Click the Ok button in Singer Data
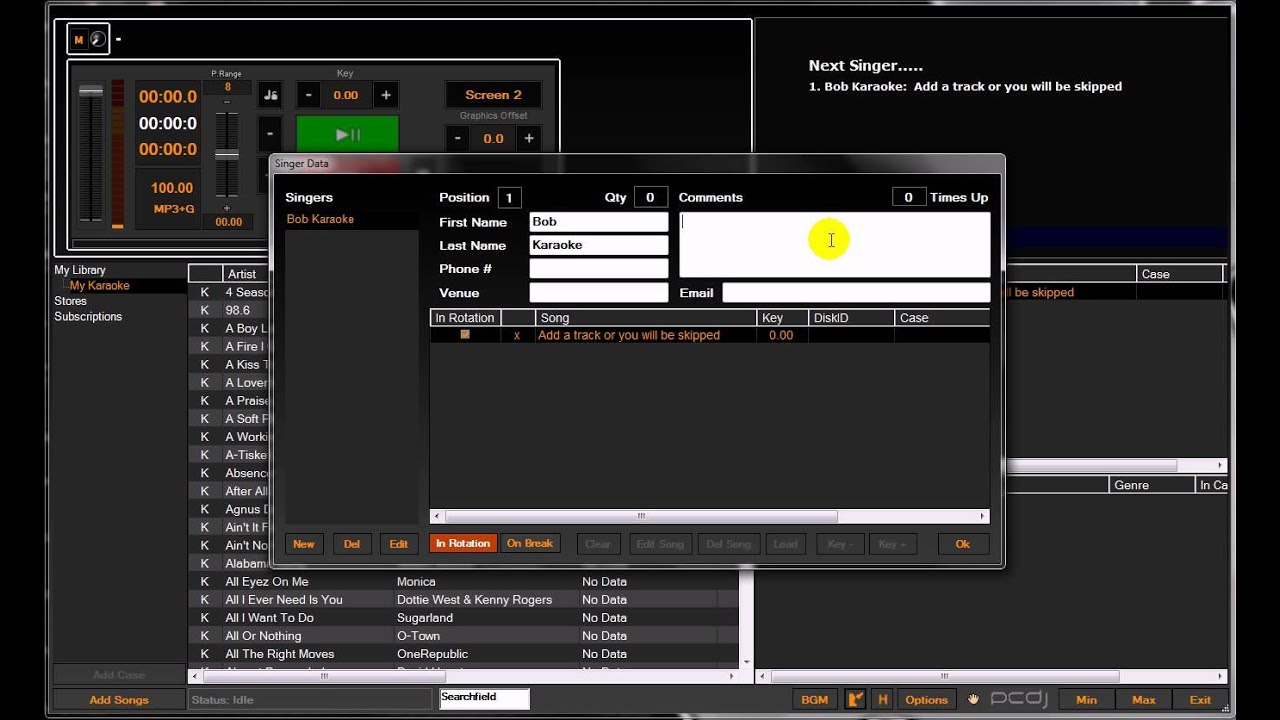1280x720 pixels. 962,544
